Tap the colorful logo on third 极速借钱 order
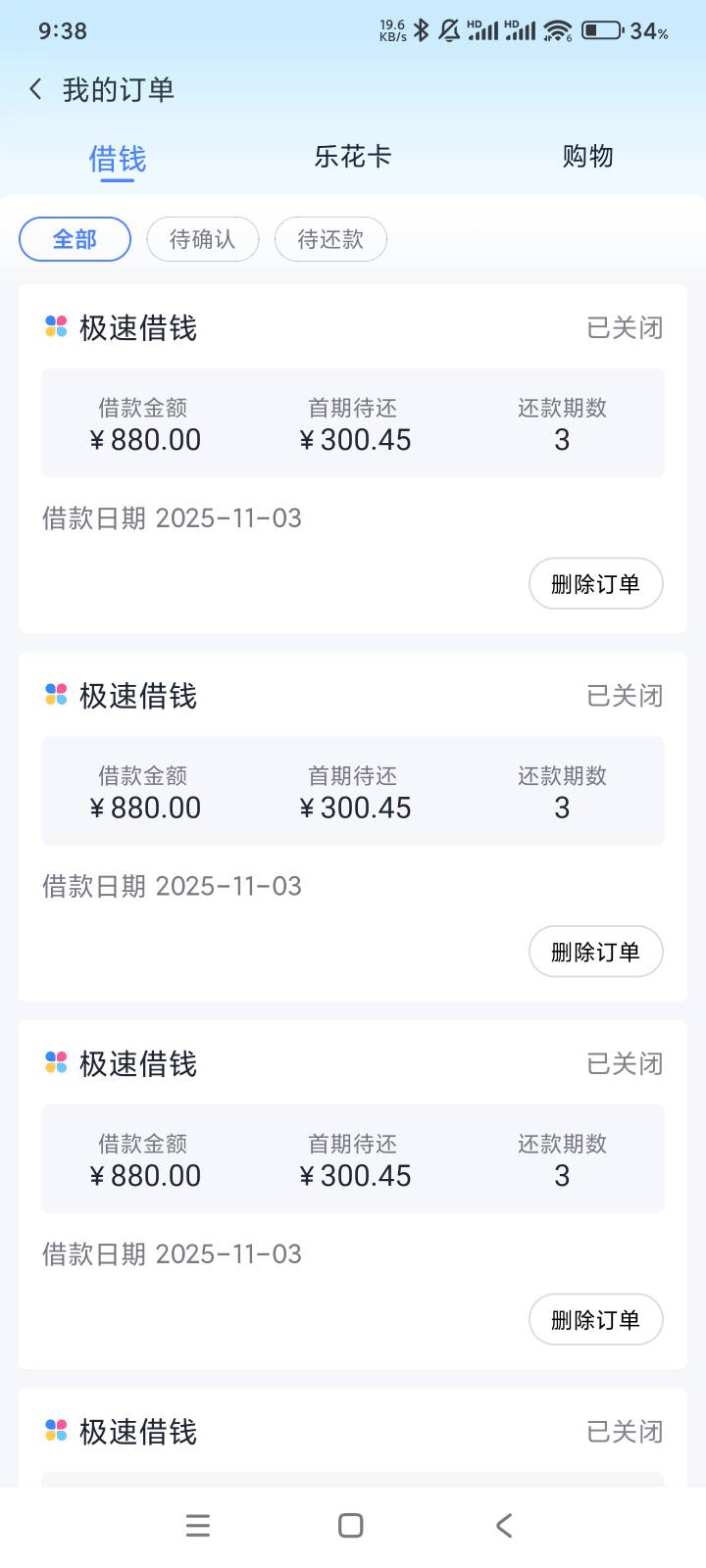The image size is (706, 1568). pyautogui.click(x=56, y=1062)
